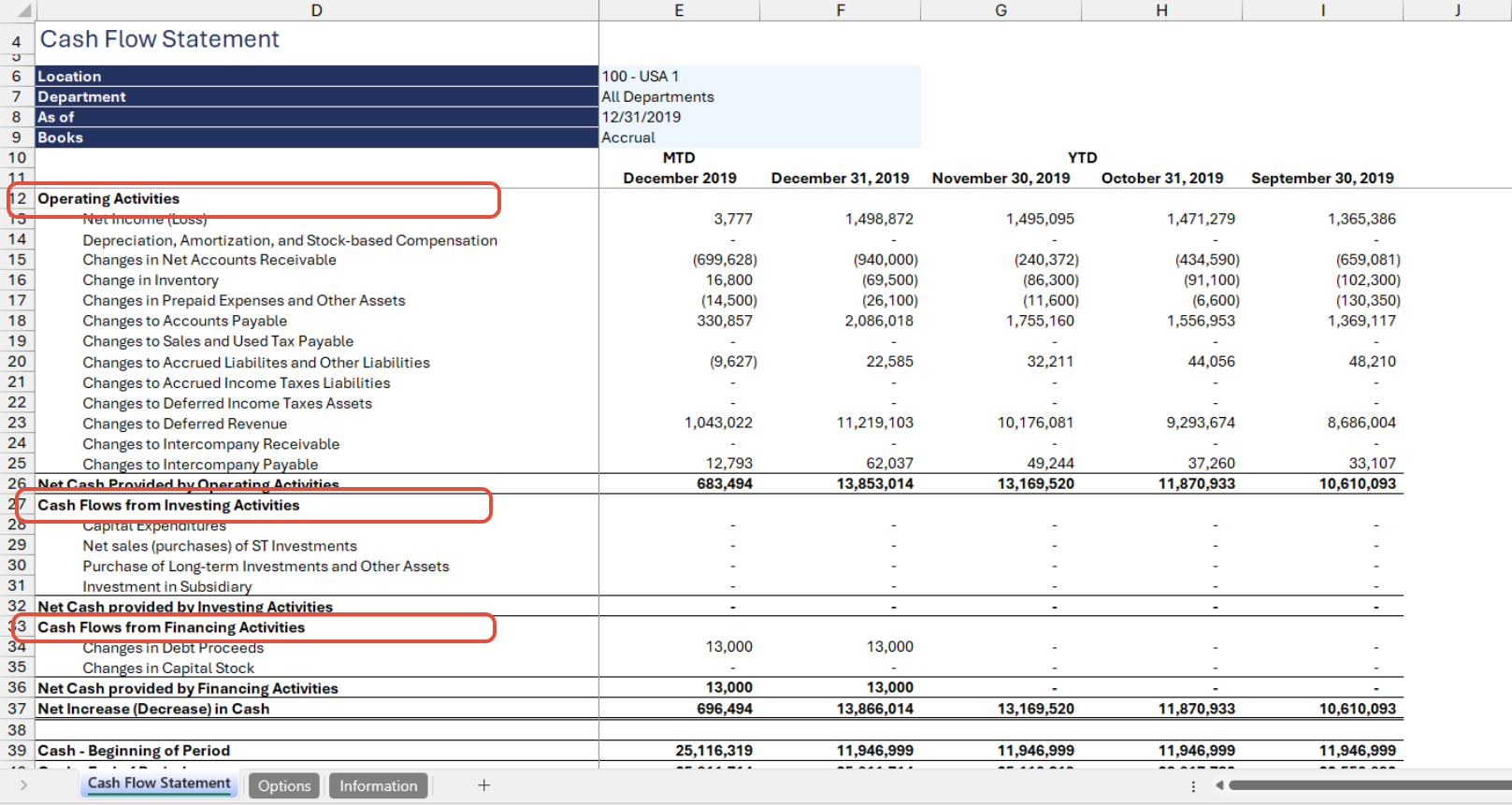Click 'Changes to Intercompany Payable' row label
This screenshot has height=805, width=1512.
[200, 465]
